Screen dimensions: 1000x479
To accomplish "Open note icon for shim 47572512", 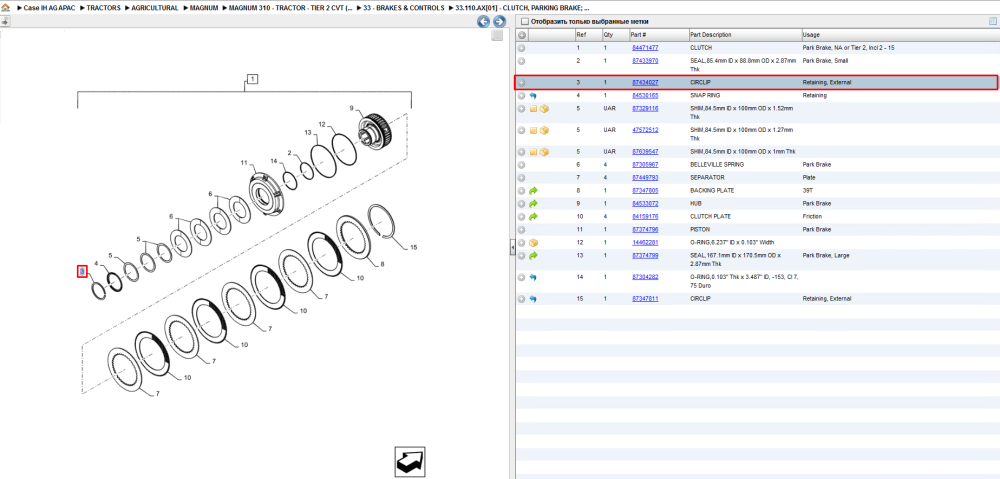I will point(533,130).
